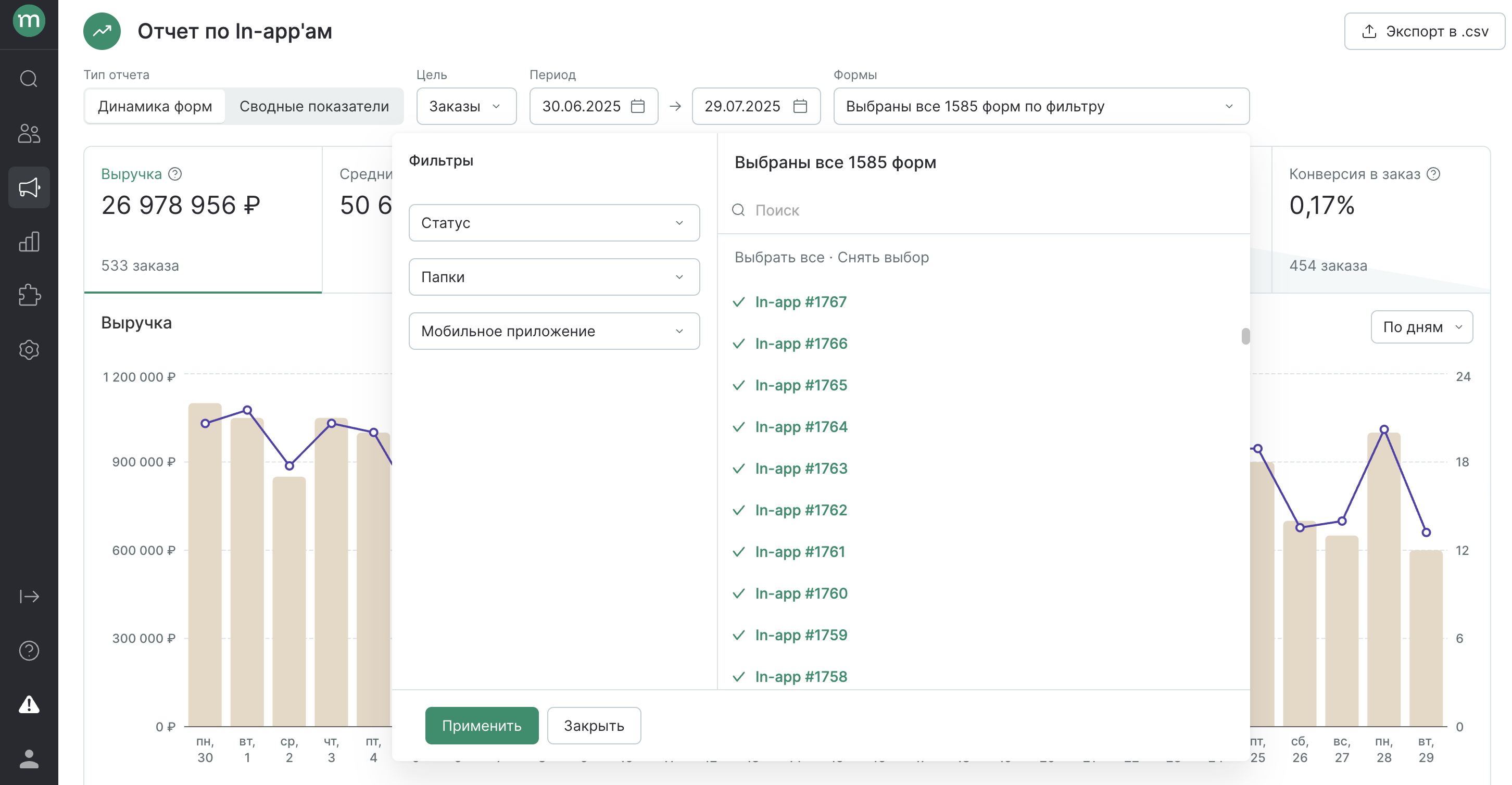Click the search magnifier in forms list
The image size is (1512, 785).
pos(738,210)
